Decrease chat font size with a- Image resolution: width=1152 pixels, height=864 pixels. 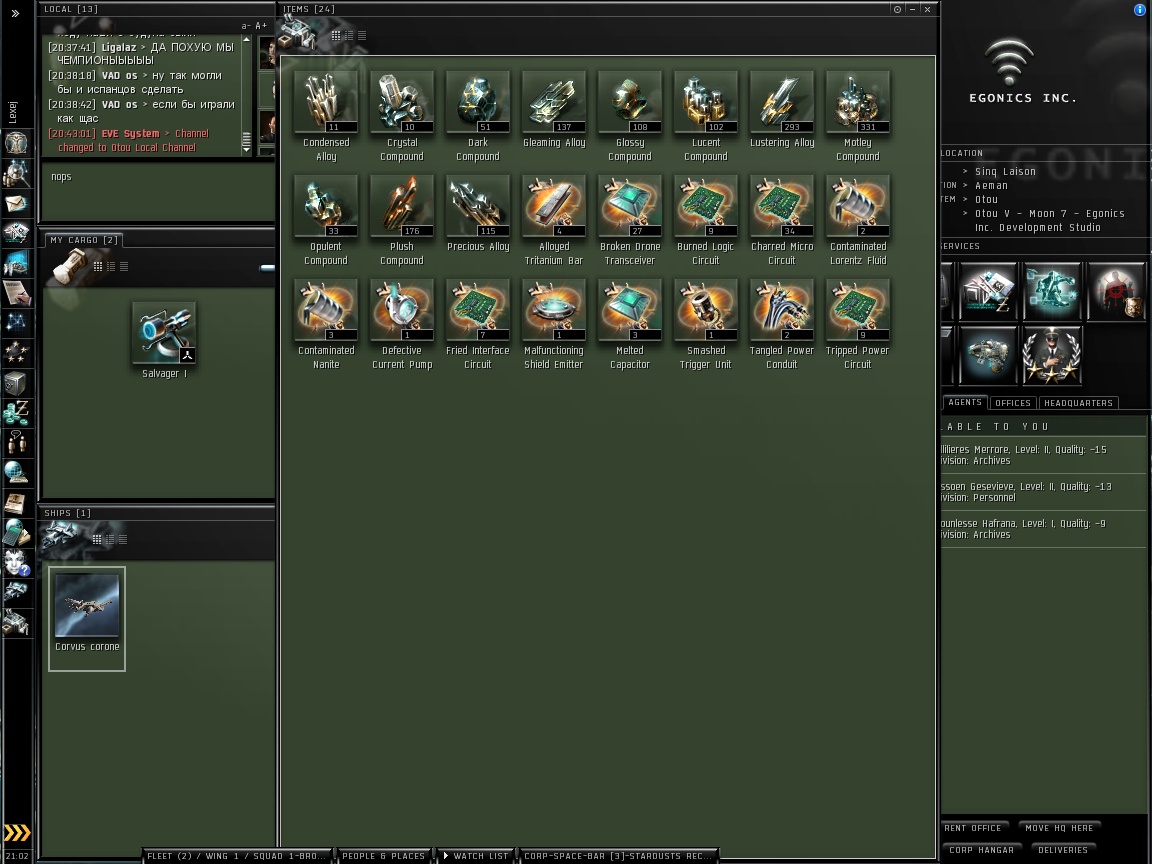pyautogui.click(x=246, y=26)
